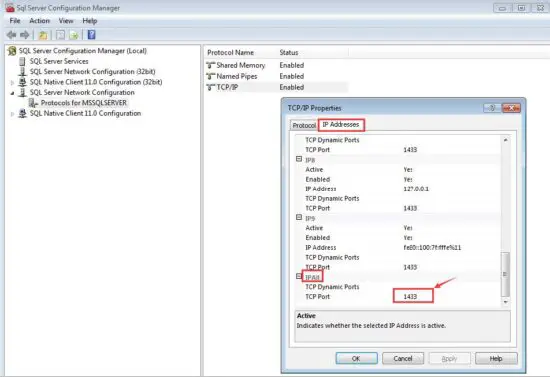Click the Shared Memory protocol icon
The width and height of the screenshot is (550, 377).
click(x=210, y=65)
